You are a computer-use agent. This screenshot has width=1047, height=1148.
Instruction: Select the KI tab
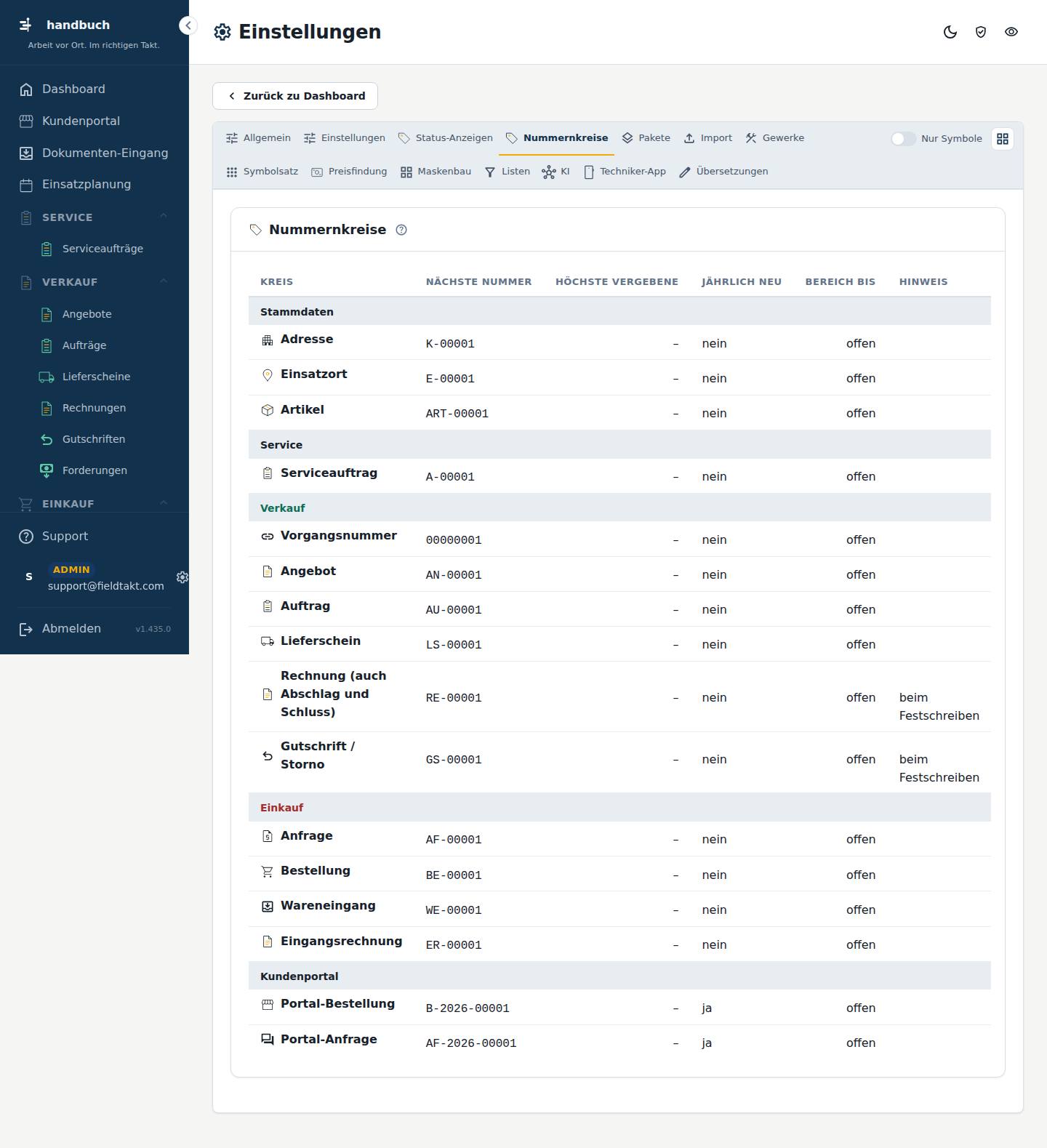(555, 172)
